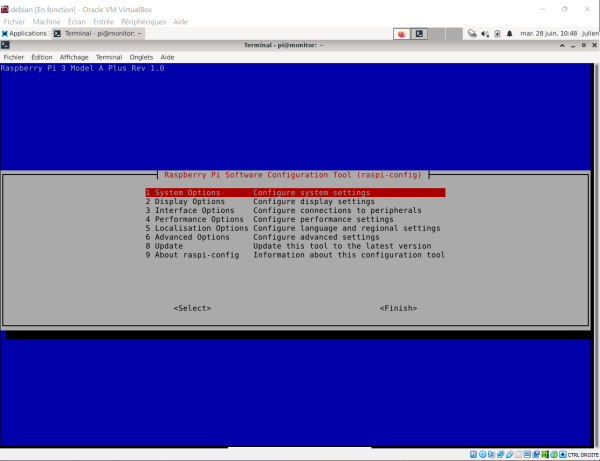Click the Raspberry Pi 3 Model A Plus text
Viewport: 600px width, 461px height.
tap(82, 68)
